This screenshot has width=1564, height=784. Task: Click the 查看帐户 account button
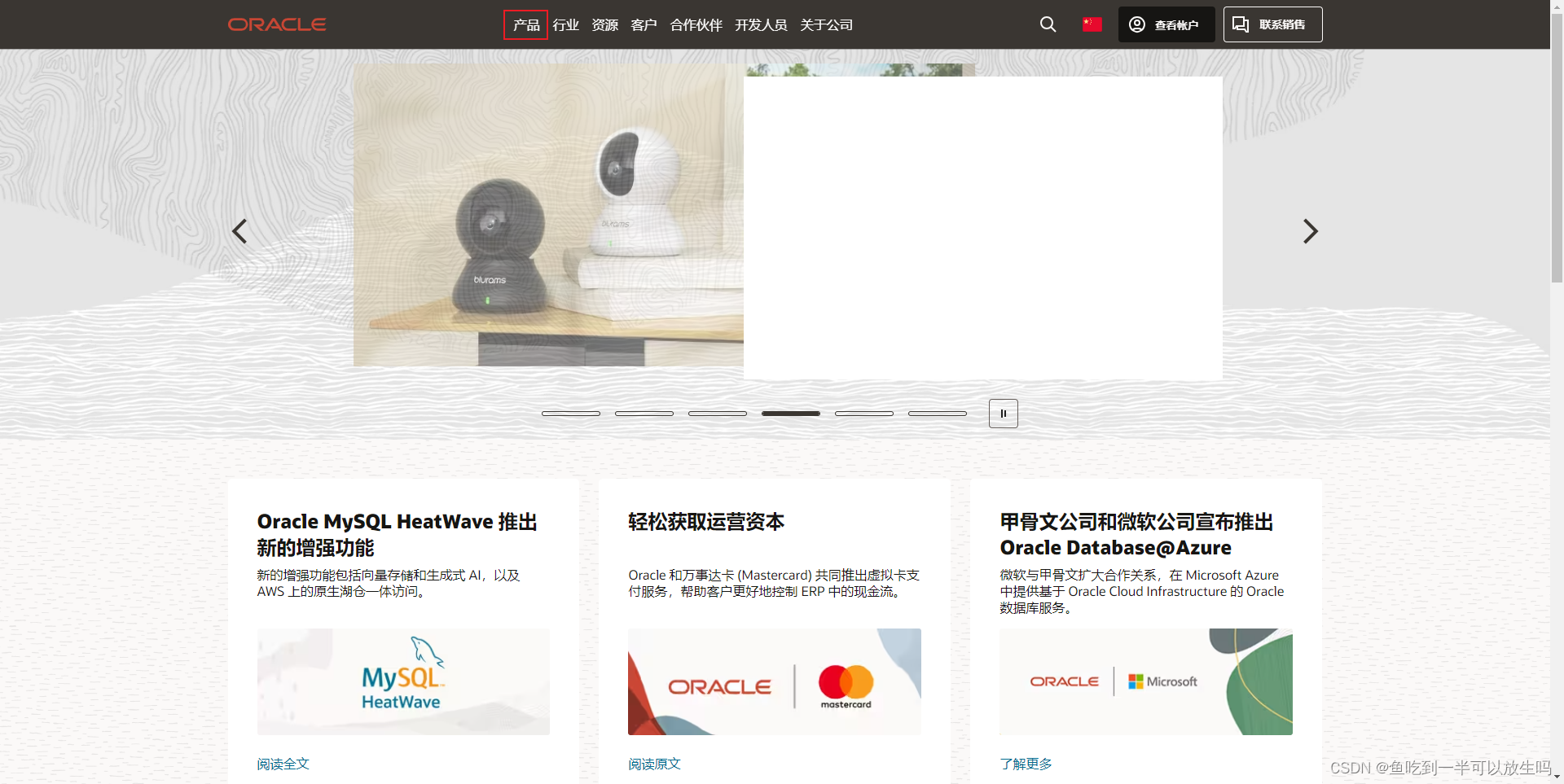click(x=1166, y=24)
